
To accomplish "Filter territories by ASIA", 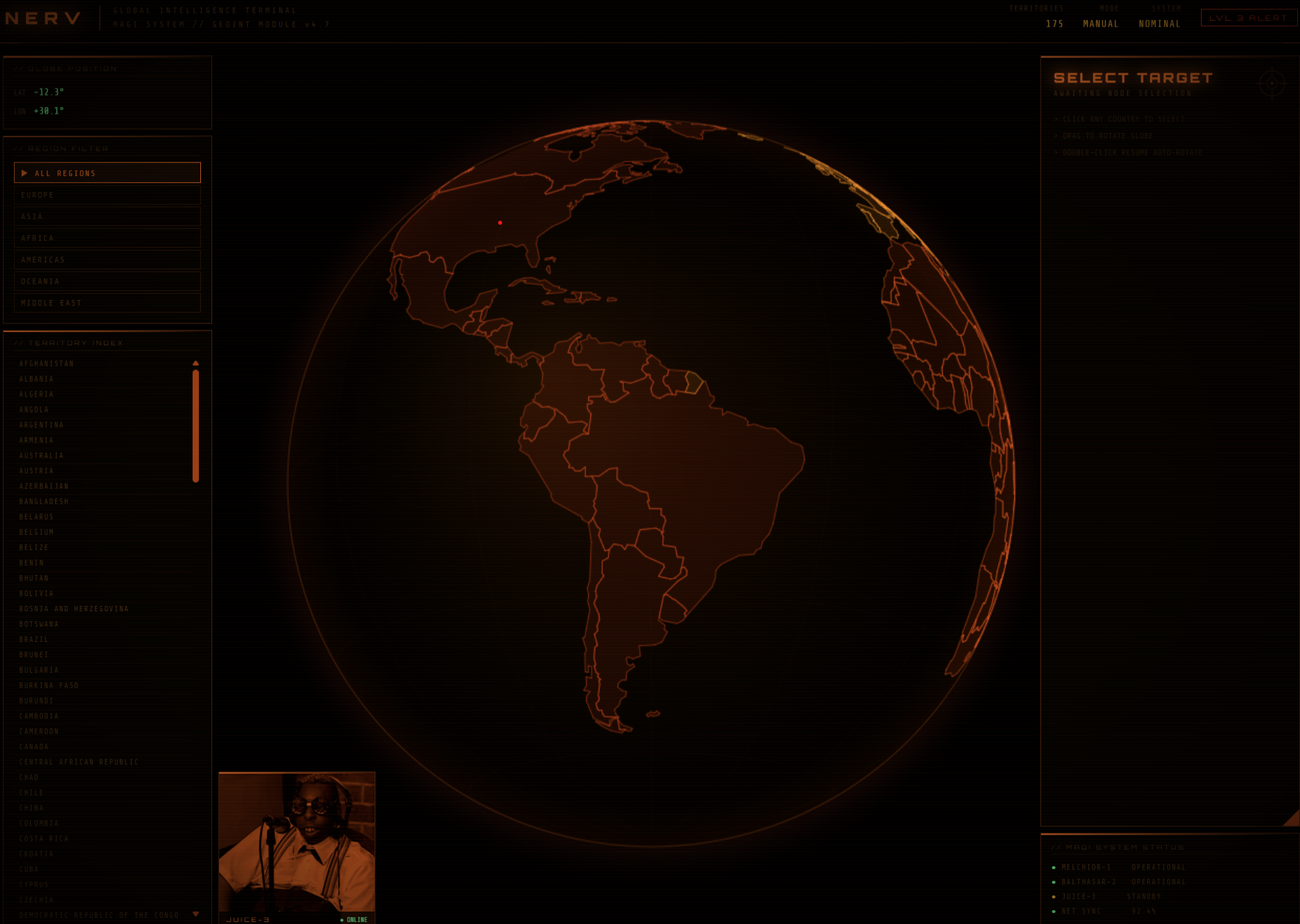I will coord(107,216).
